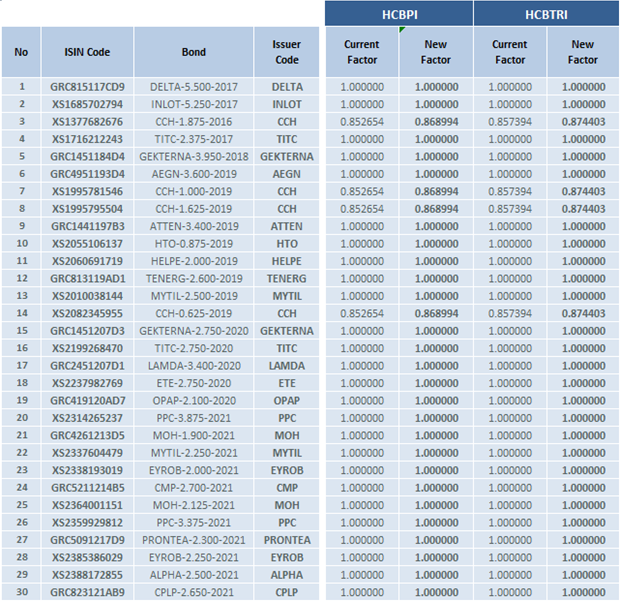Select the Issuer Code column header

(x=287, y=52)
